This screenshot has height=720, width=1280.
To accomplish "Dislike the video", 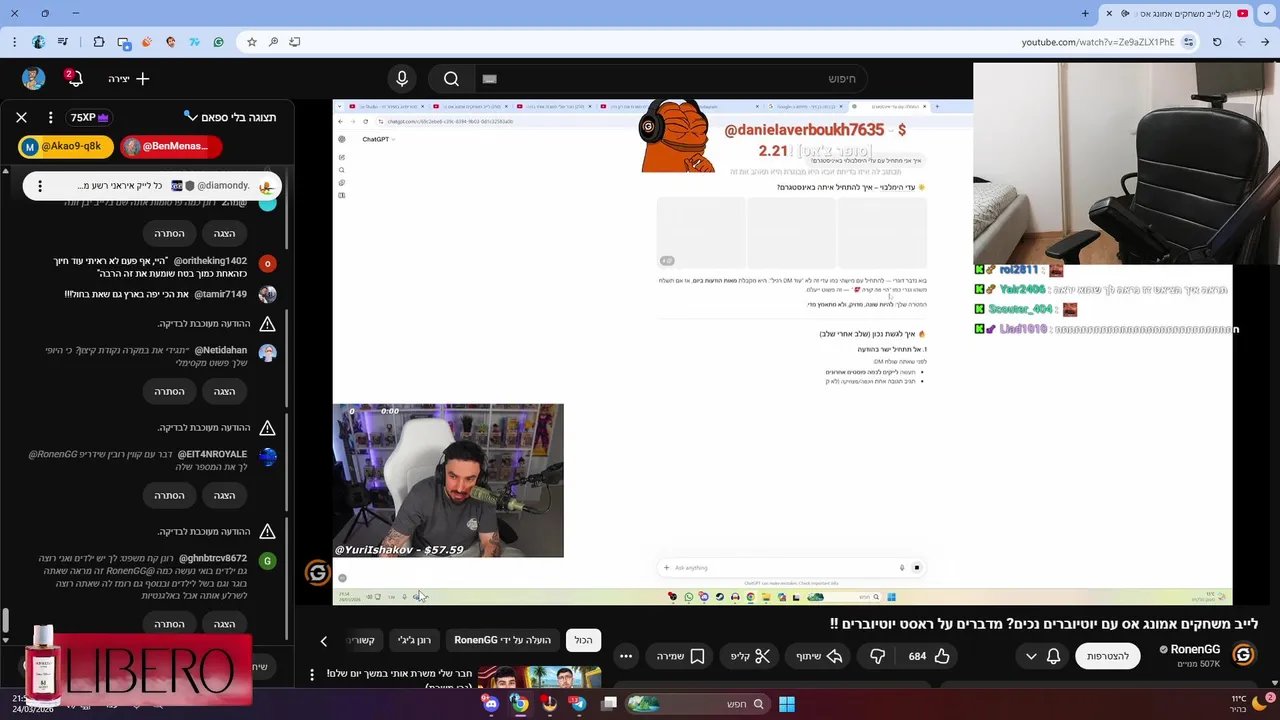I will tap(877, 656).
